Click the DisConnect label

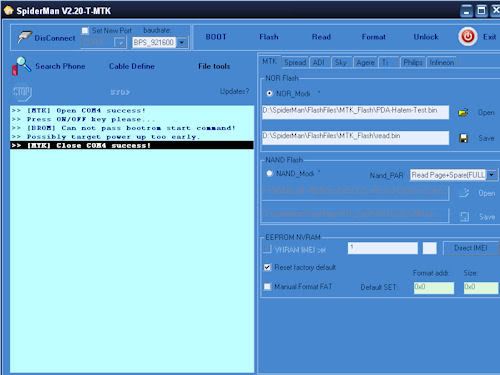[55, 38]
